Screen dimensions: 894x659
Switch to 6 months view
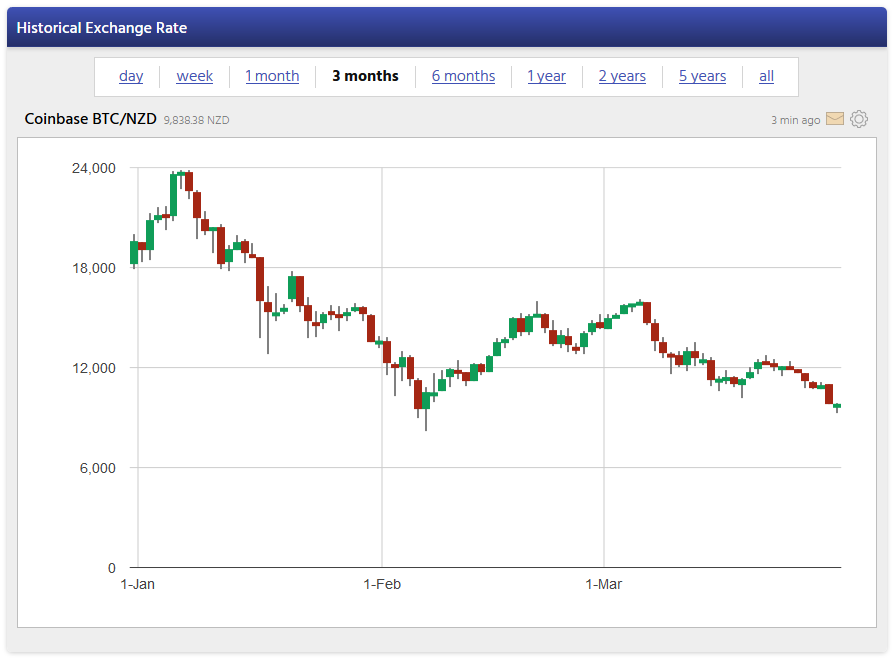tap(463, 76)
